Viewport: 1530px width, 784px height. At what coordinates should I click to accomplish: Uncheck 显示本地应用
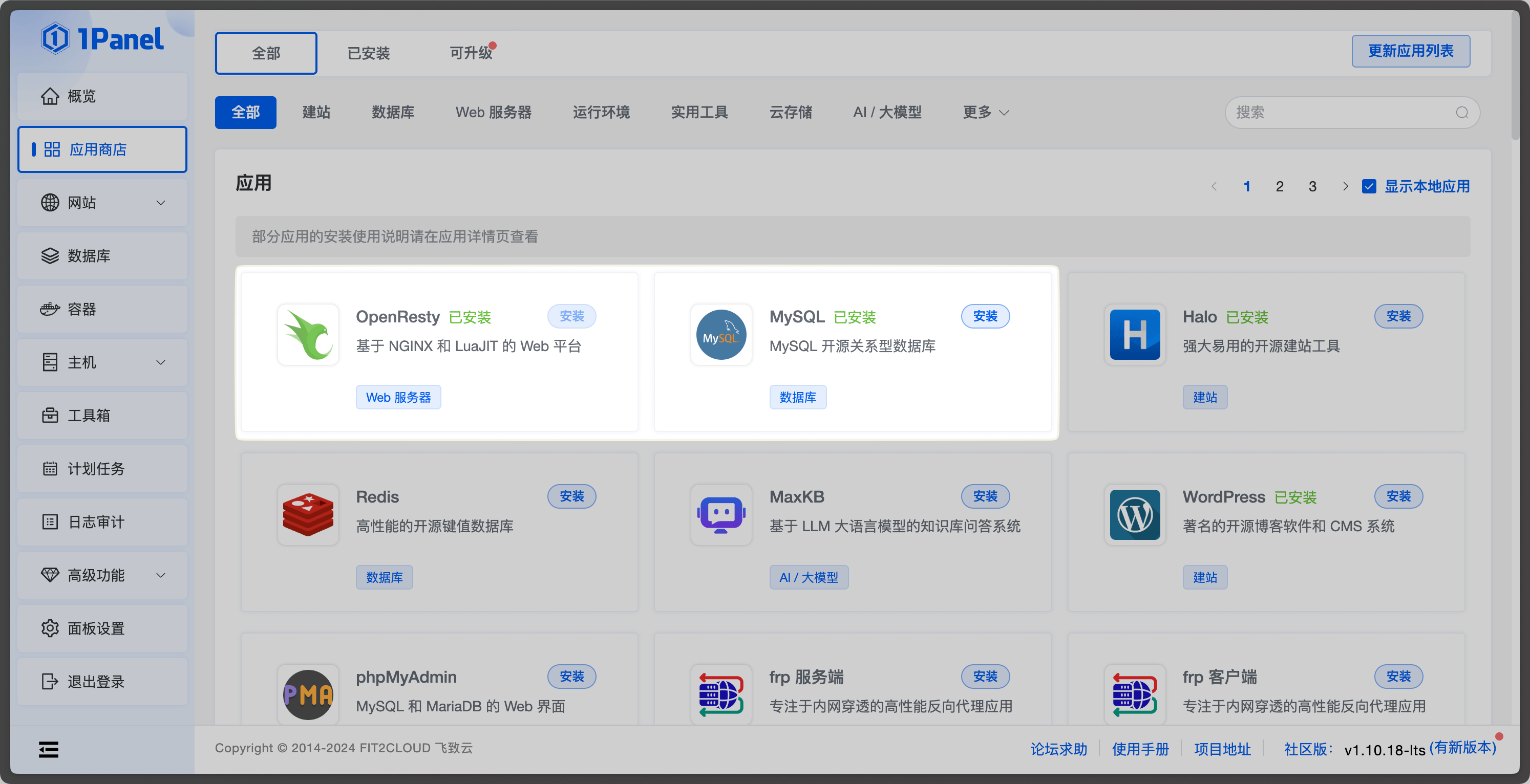[1369, 186]
